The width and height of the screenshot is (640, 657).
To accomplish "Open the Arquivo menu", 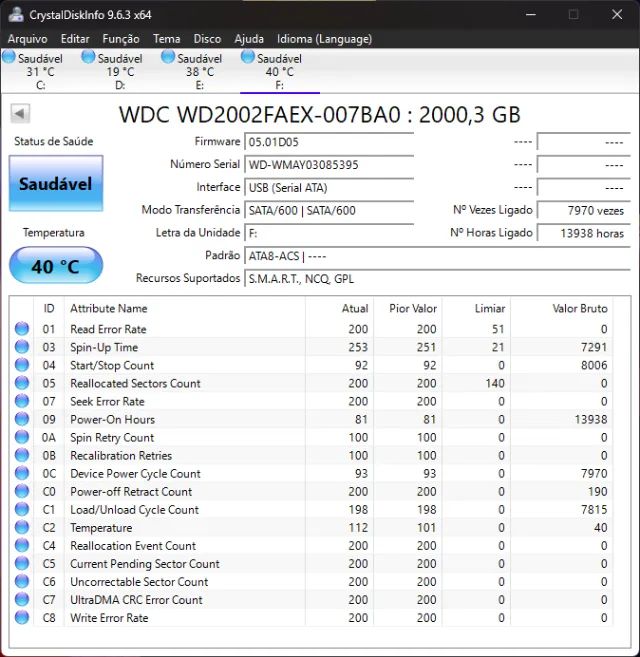I will coord(28,39).
